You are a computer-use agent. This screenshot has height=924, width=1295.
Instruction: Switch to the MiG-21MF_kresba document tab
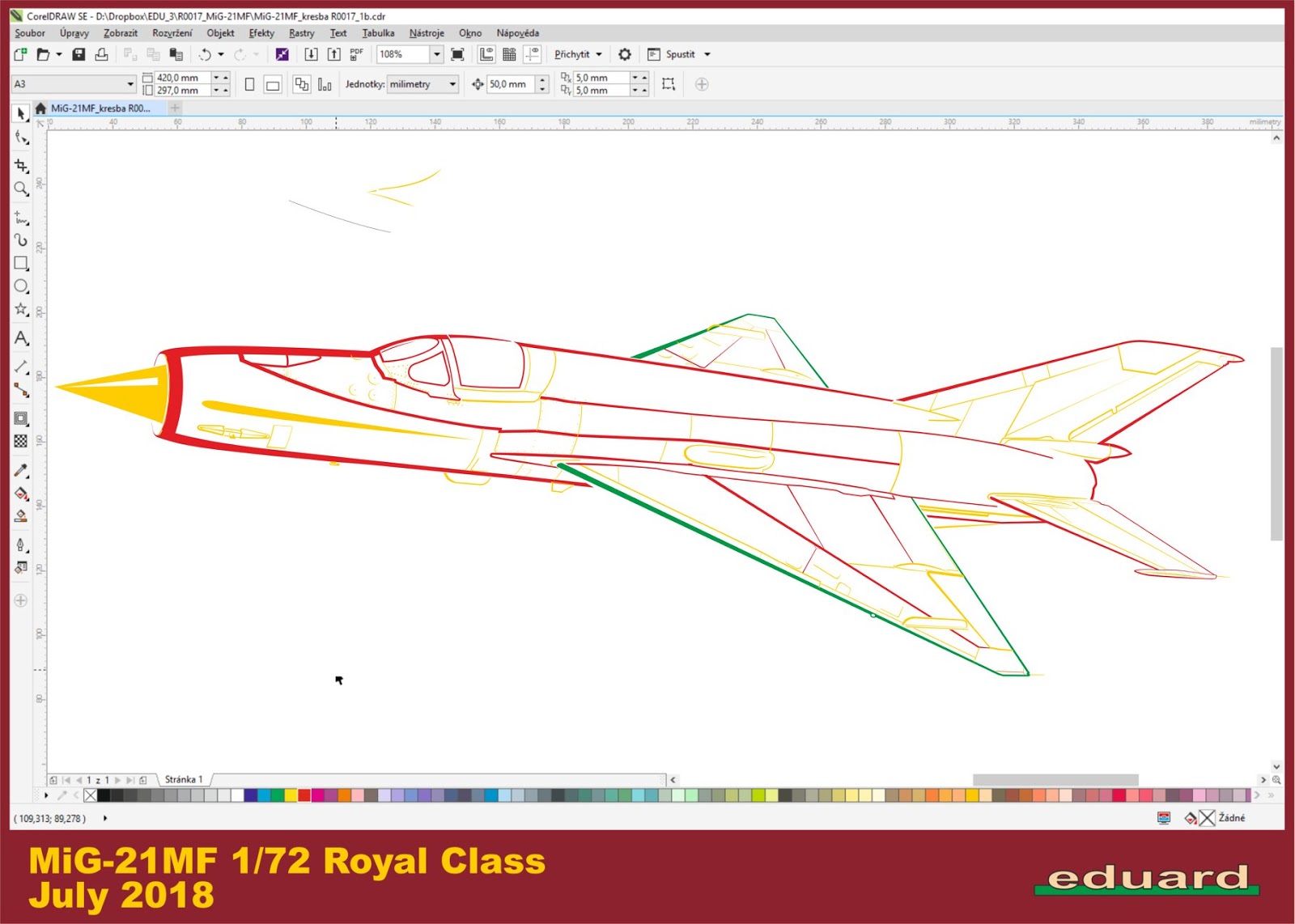click(x=100, y=108)
